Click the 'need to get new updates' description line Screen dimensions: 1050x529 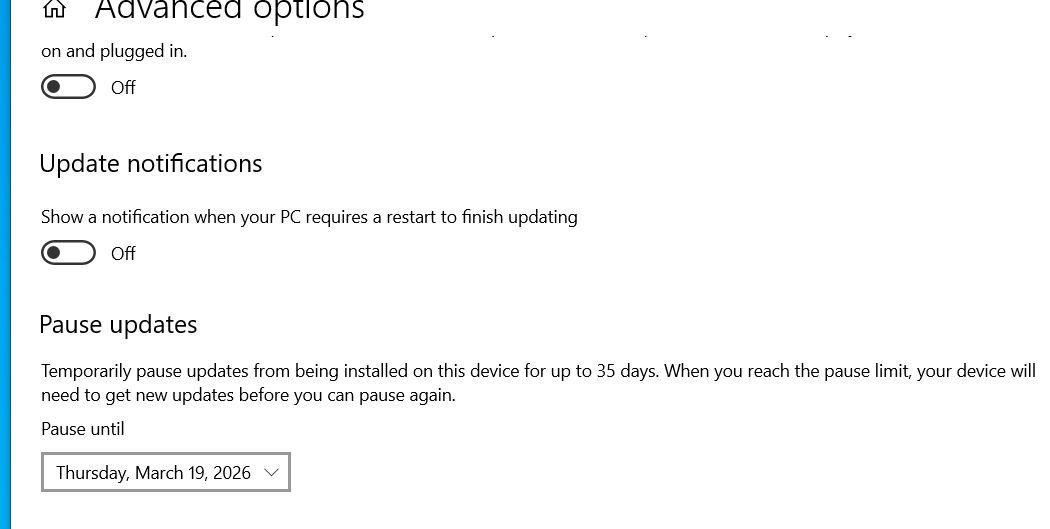[x=248, y=395]
